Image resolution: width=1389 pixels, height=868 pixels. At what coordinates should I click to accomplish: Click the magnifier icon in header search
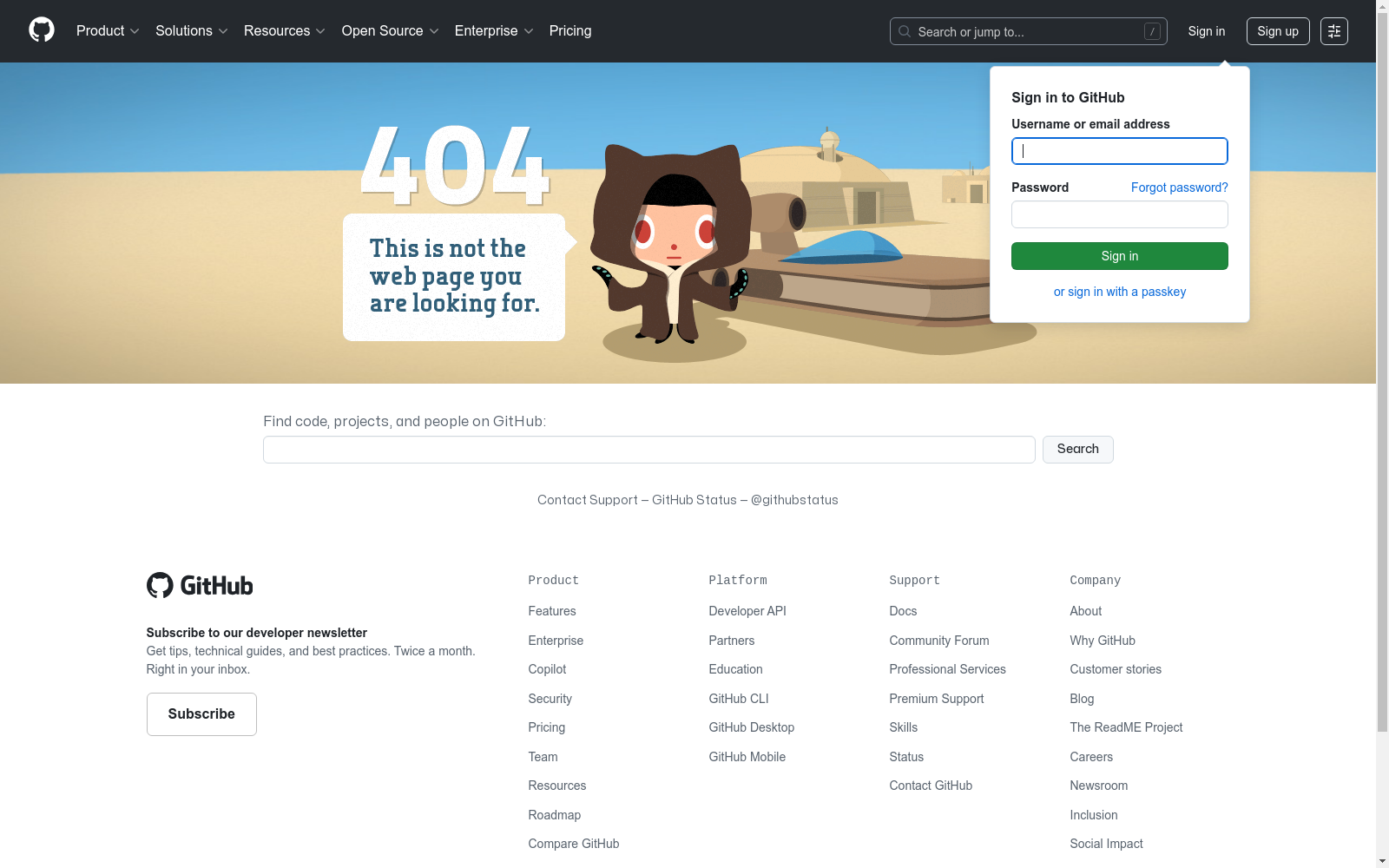coord(905,31)
